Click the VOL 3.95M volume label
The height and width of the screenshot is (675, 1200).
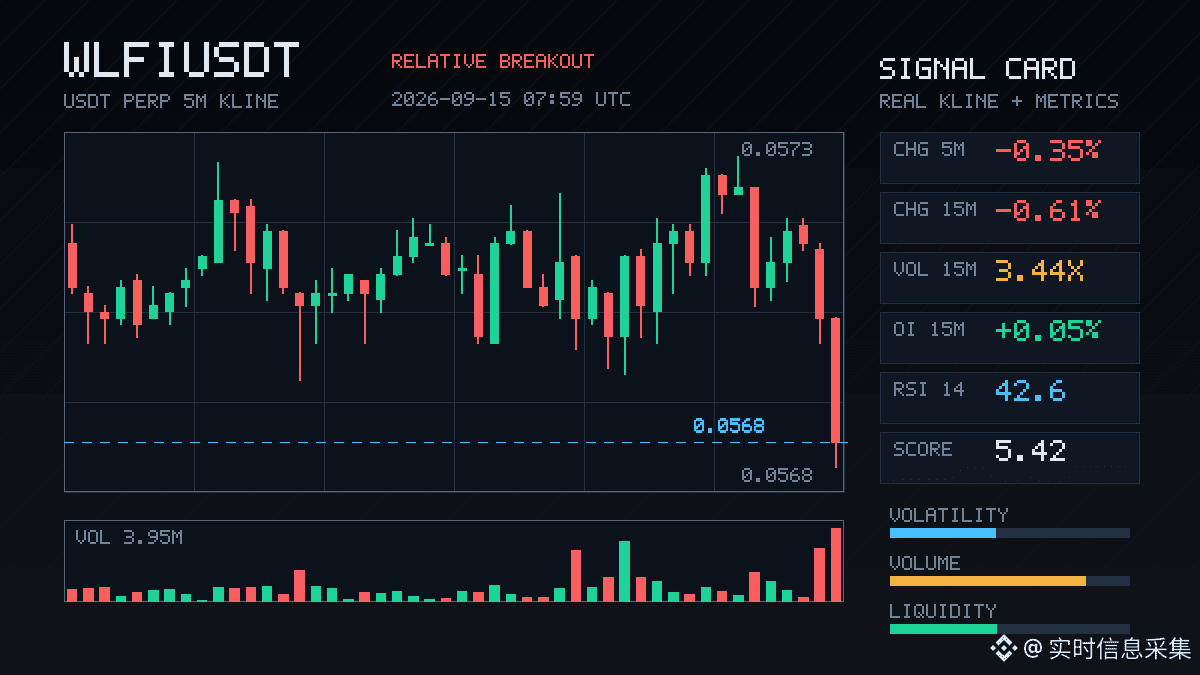129,538
